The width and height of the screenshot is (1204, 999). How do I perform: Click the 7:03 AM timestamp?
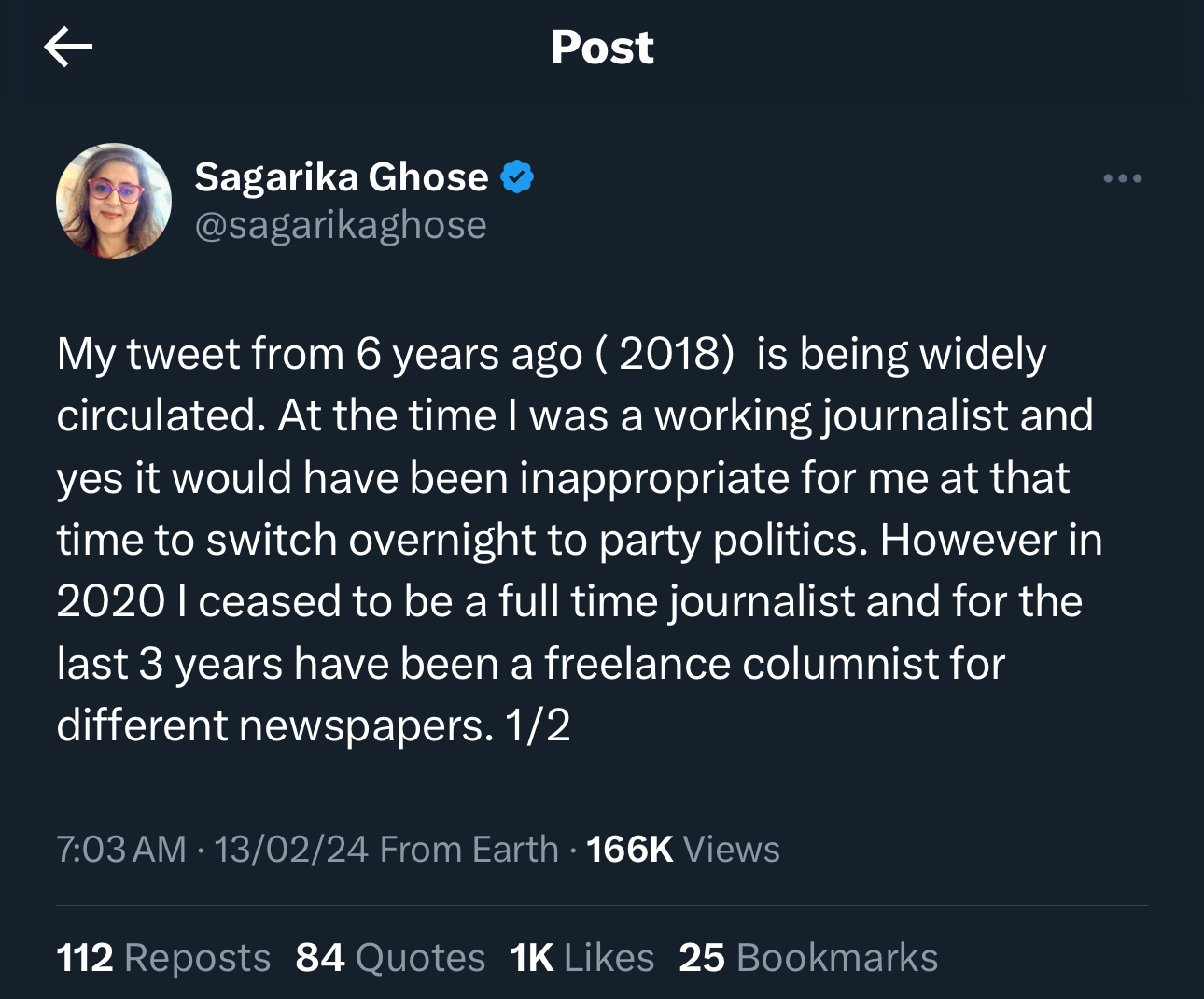click(x=121, y=850)
